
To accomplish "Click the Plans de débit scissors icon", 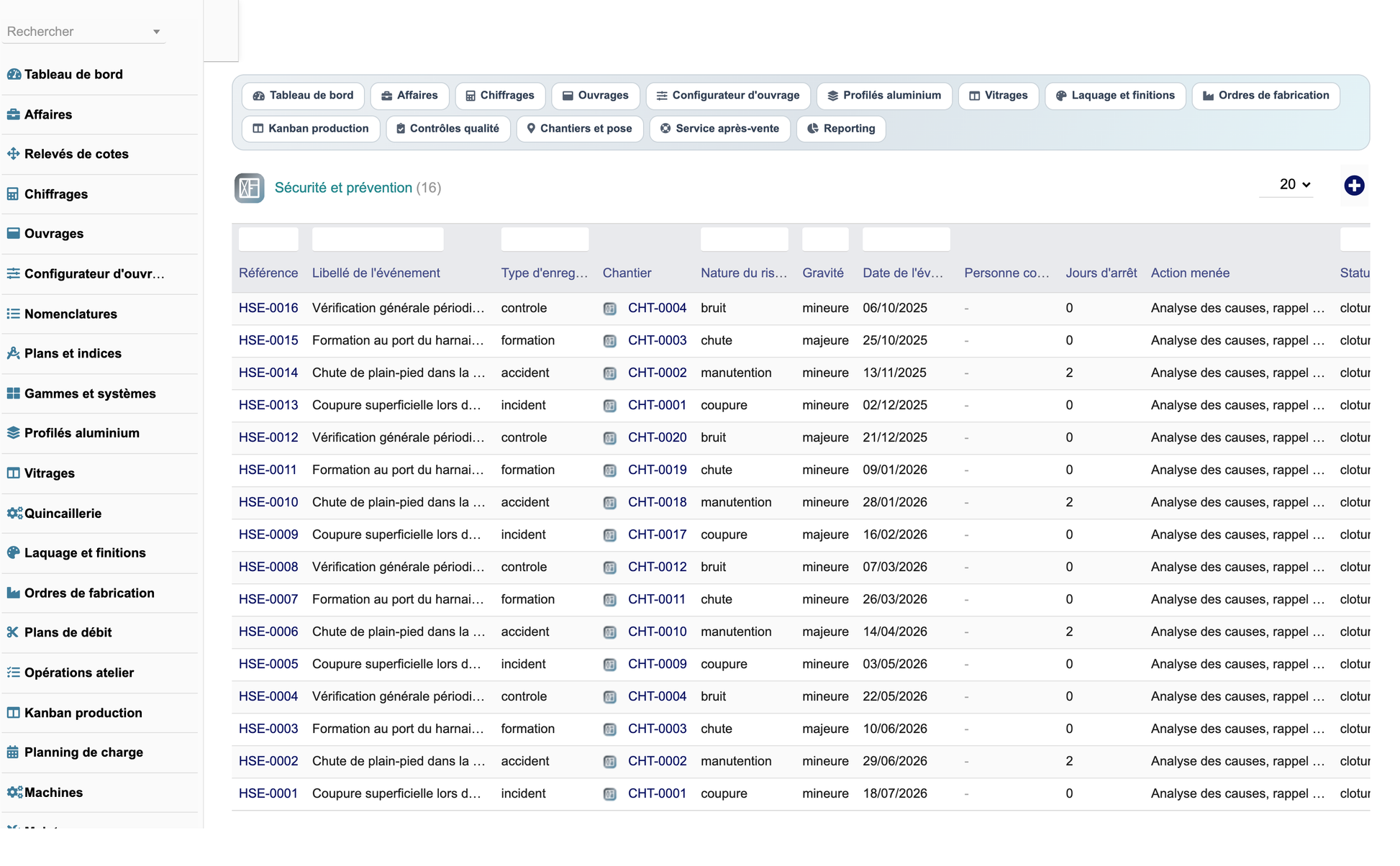I will (13, 632).
